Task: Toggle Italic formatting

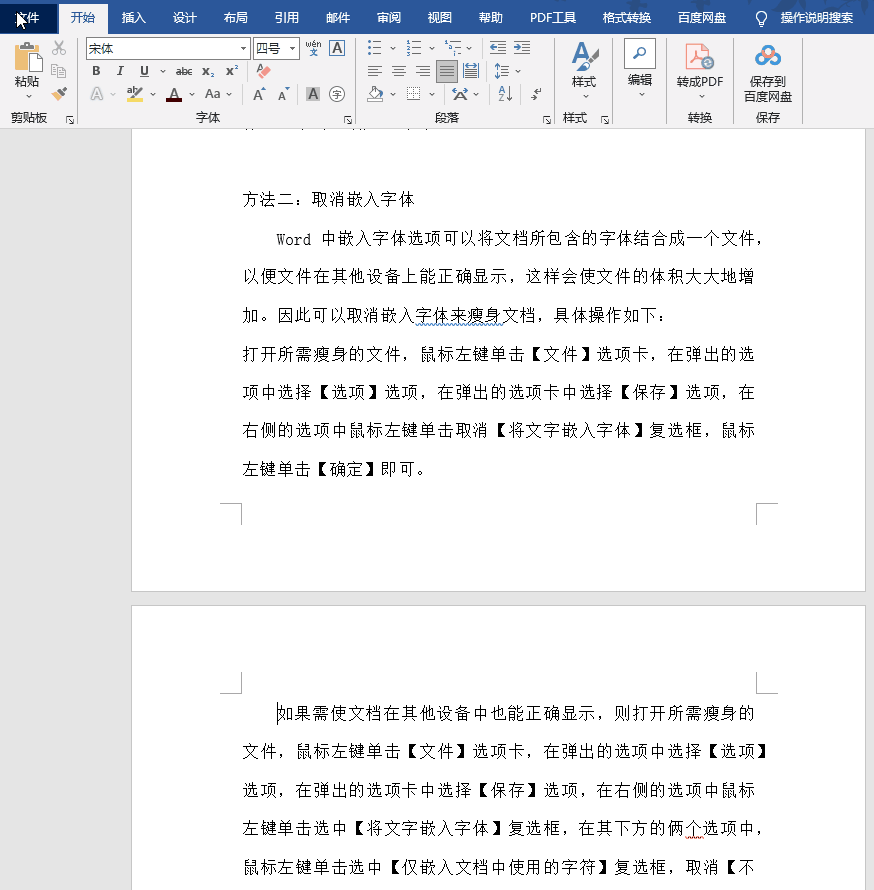Action: point(120,72)
